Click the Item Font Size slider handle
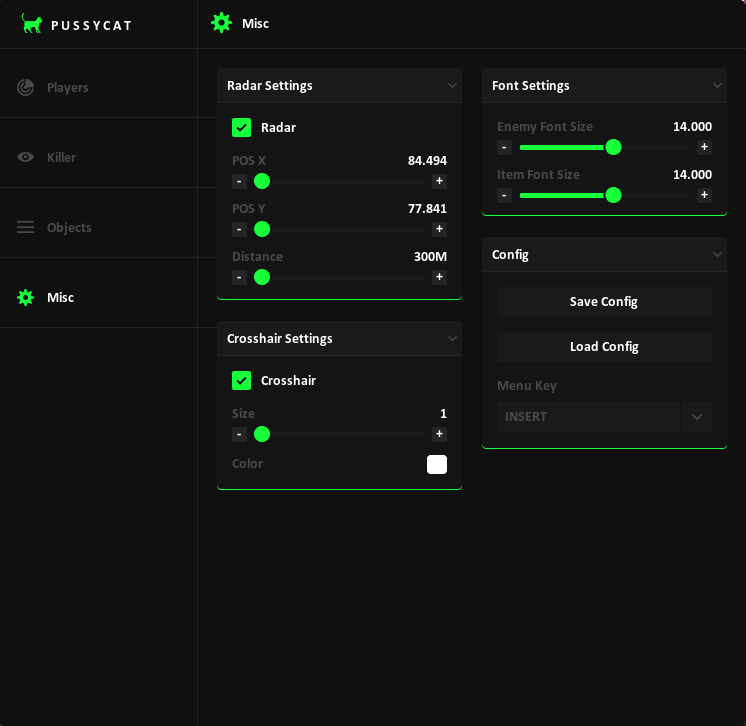 click(614, 195)
